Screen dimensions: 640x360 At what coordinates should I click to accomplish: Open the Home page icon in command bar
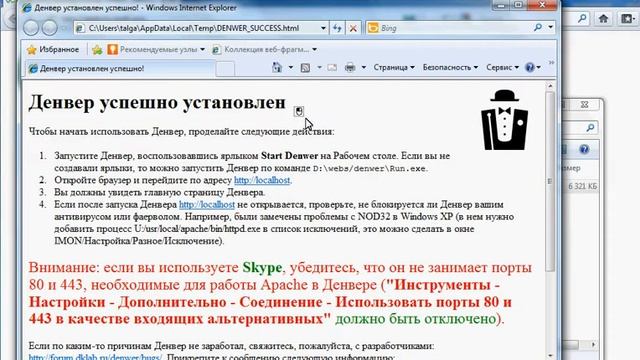click(x=277, y=67)
